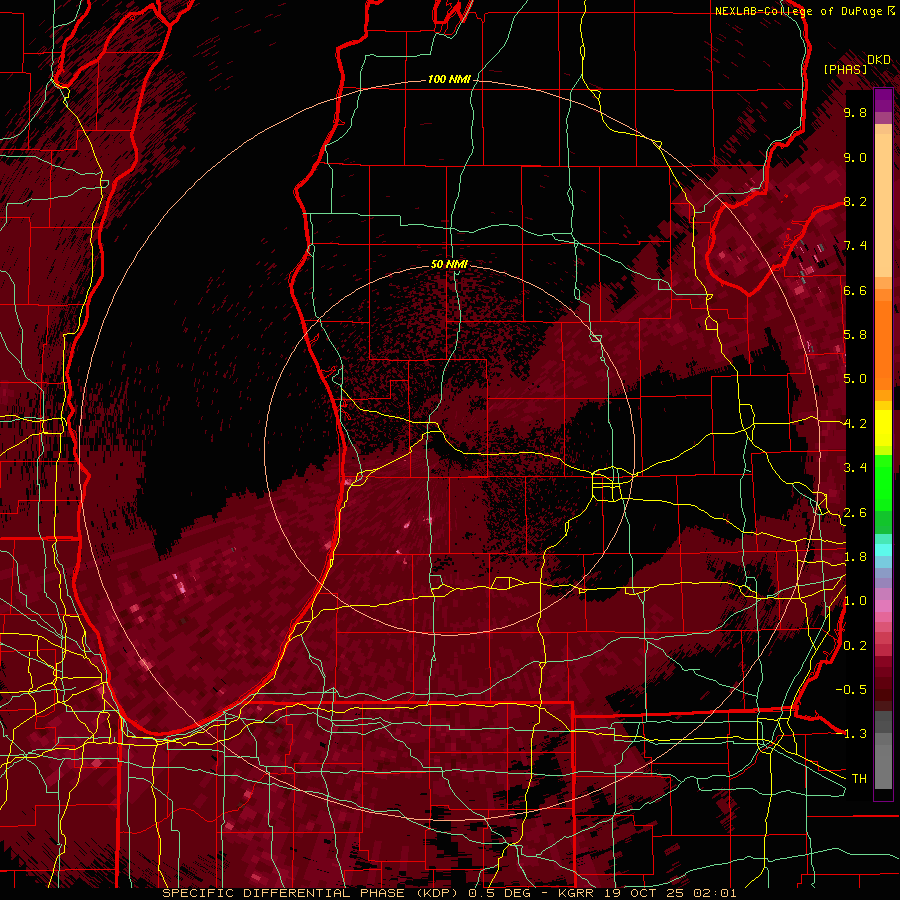
Task: Click the 100 NMI range ring label
Action: click(449, 79)
